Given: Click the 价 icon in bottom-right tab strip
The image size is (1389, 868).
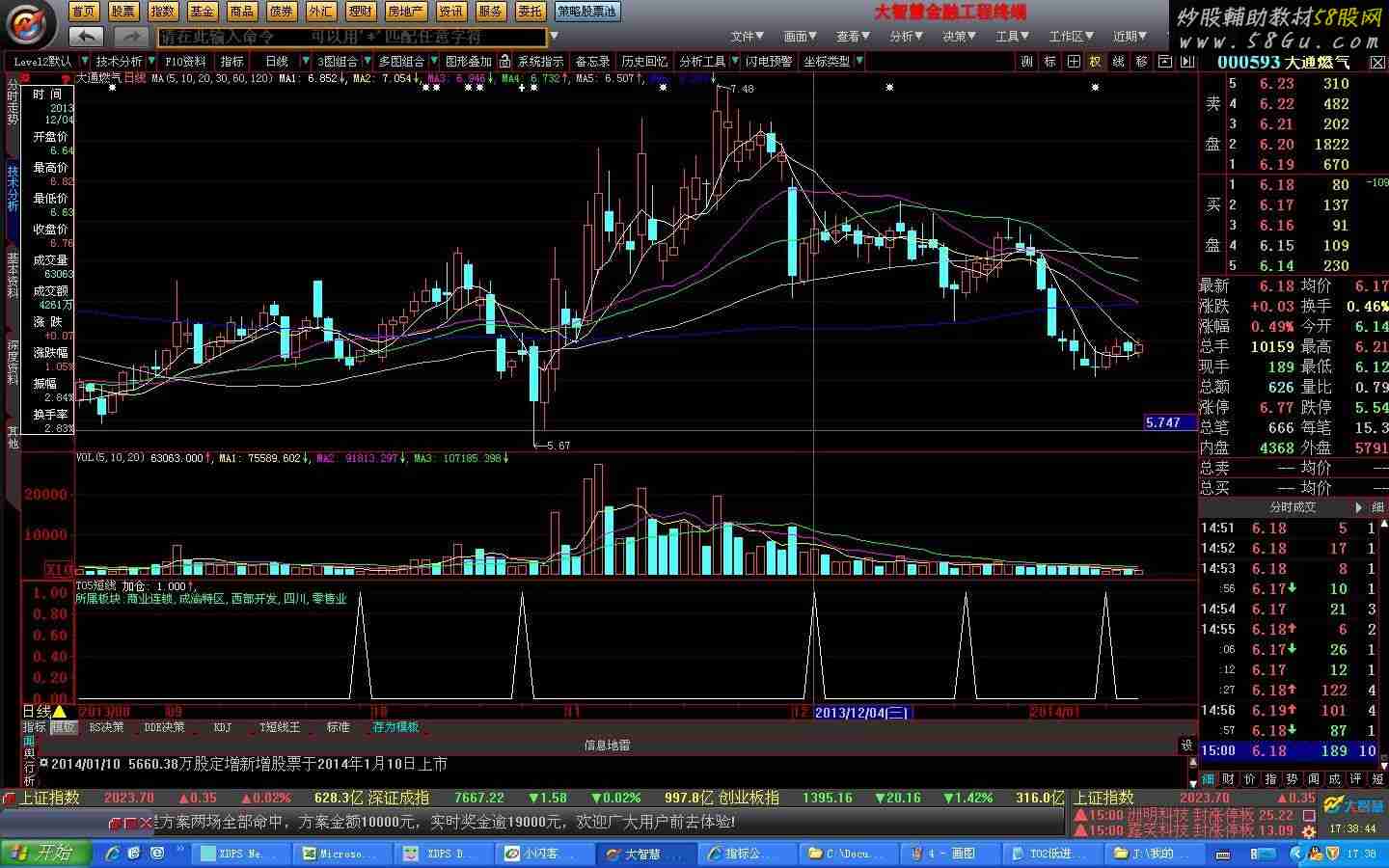Looking at the screenshot, I should click(x=1249, y=778).
